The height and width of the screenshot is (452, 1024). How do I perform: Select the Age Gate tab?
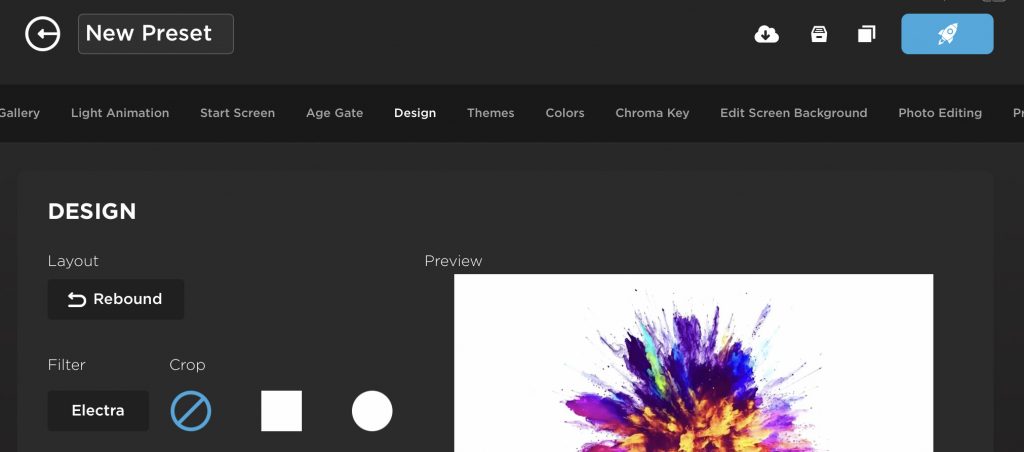point(334,113)
